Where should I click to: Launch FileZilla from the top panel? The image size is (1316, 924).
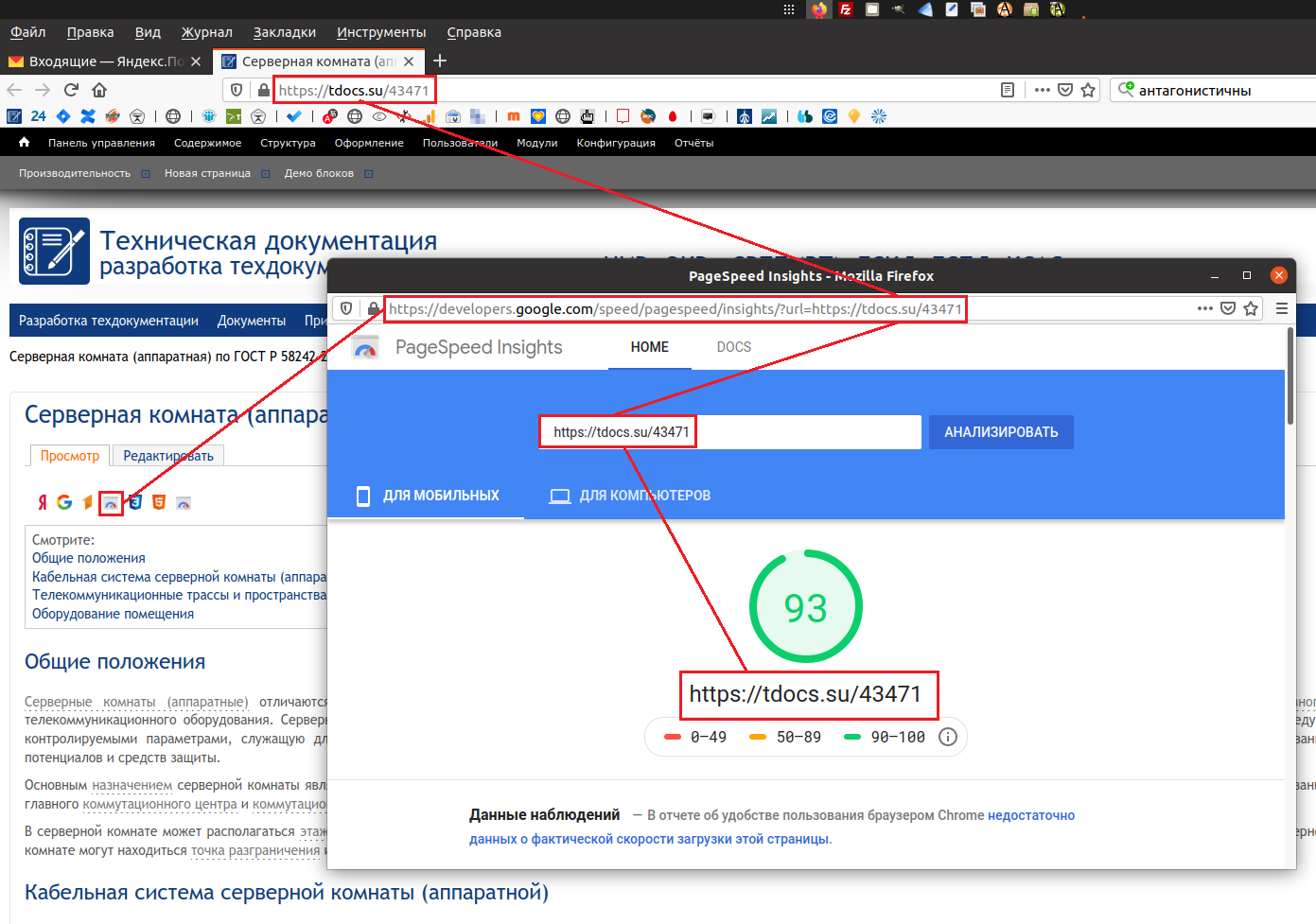pos(846,9)
